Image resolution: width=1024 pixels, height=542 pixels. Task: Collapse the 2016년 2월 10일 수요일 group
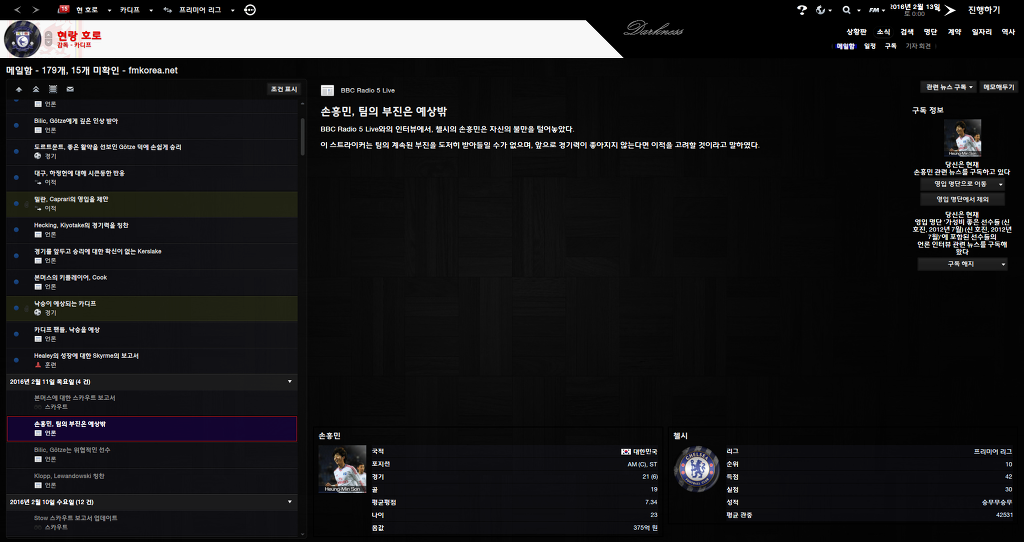[x=290, y=502]
